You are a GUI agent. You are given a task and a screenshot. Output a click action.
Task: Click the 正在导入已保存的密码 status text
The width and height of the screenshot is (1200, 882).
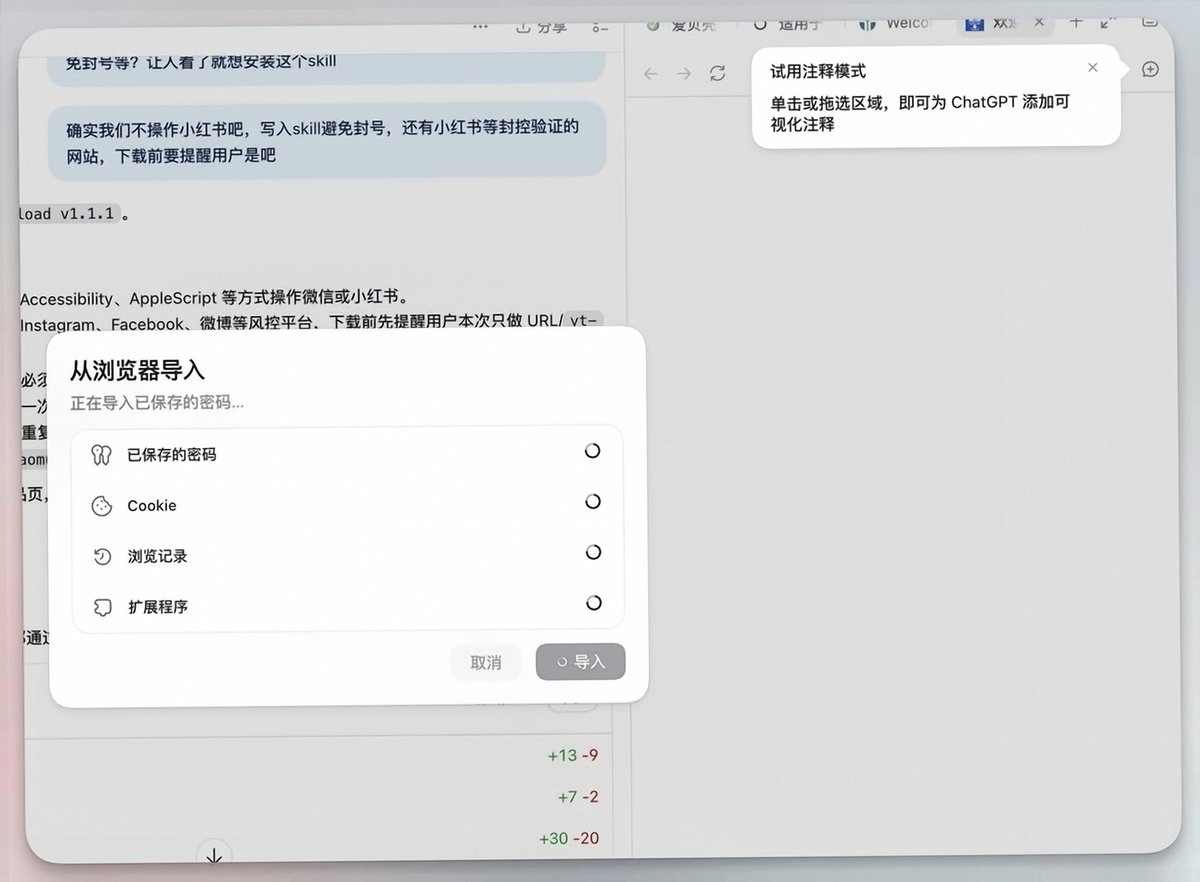(157, 403)
